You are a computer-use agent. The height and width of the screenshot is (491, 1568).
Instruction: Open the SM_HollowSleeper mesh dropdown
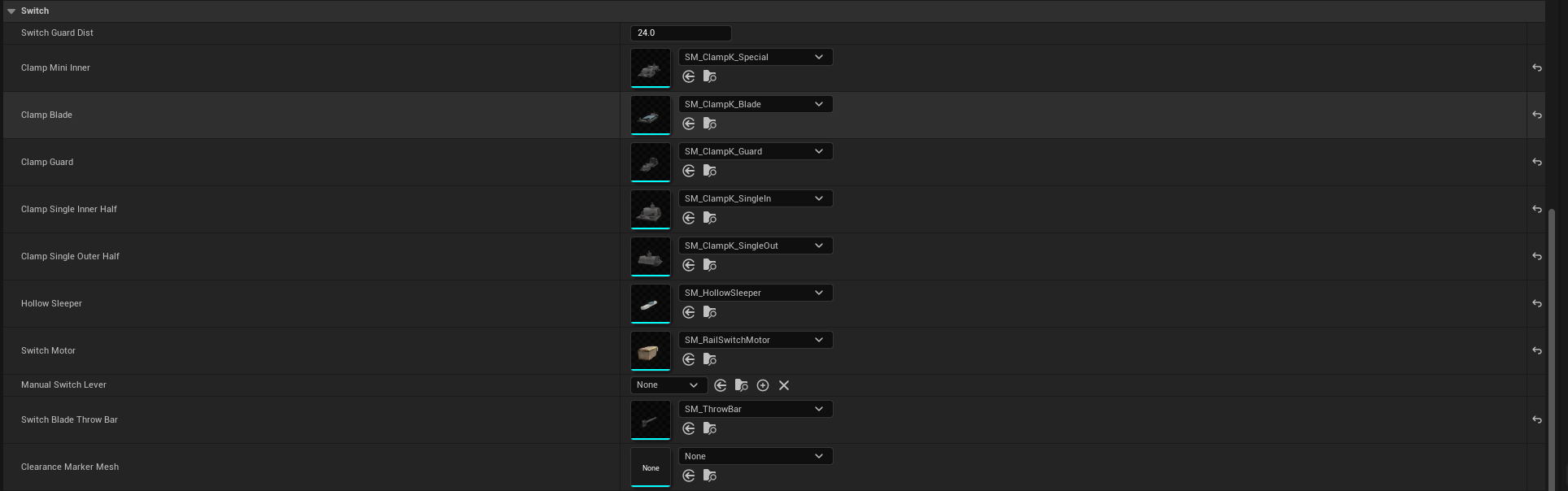[x=755, y=293]
